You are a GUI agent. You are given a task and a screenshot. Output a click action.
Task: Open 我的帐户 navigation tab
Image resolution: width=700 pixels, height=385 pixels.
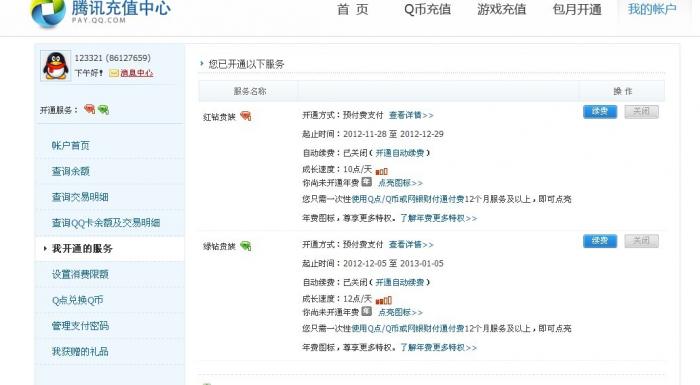(x=652, y=9)
